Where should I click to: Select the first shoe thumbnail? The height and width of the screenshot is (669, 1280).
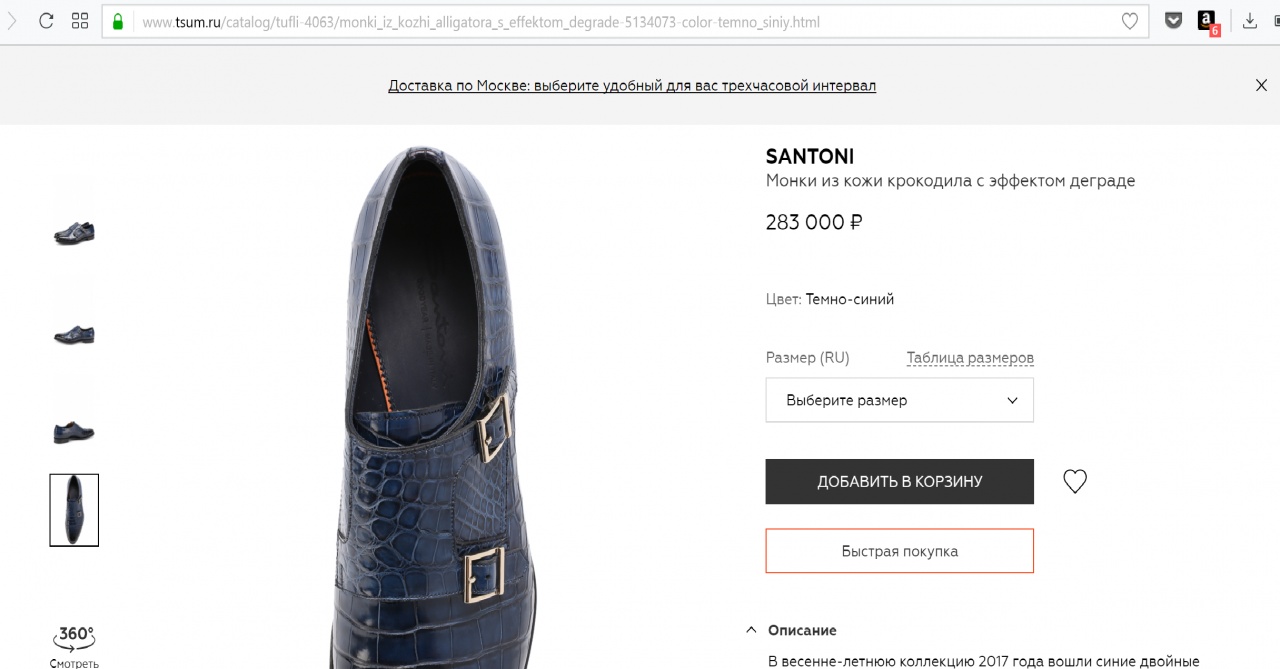74,233
